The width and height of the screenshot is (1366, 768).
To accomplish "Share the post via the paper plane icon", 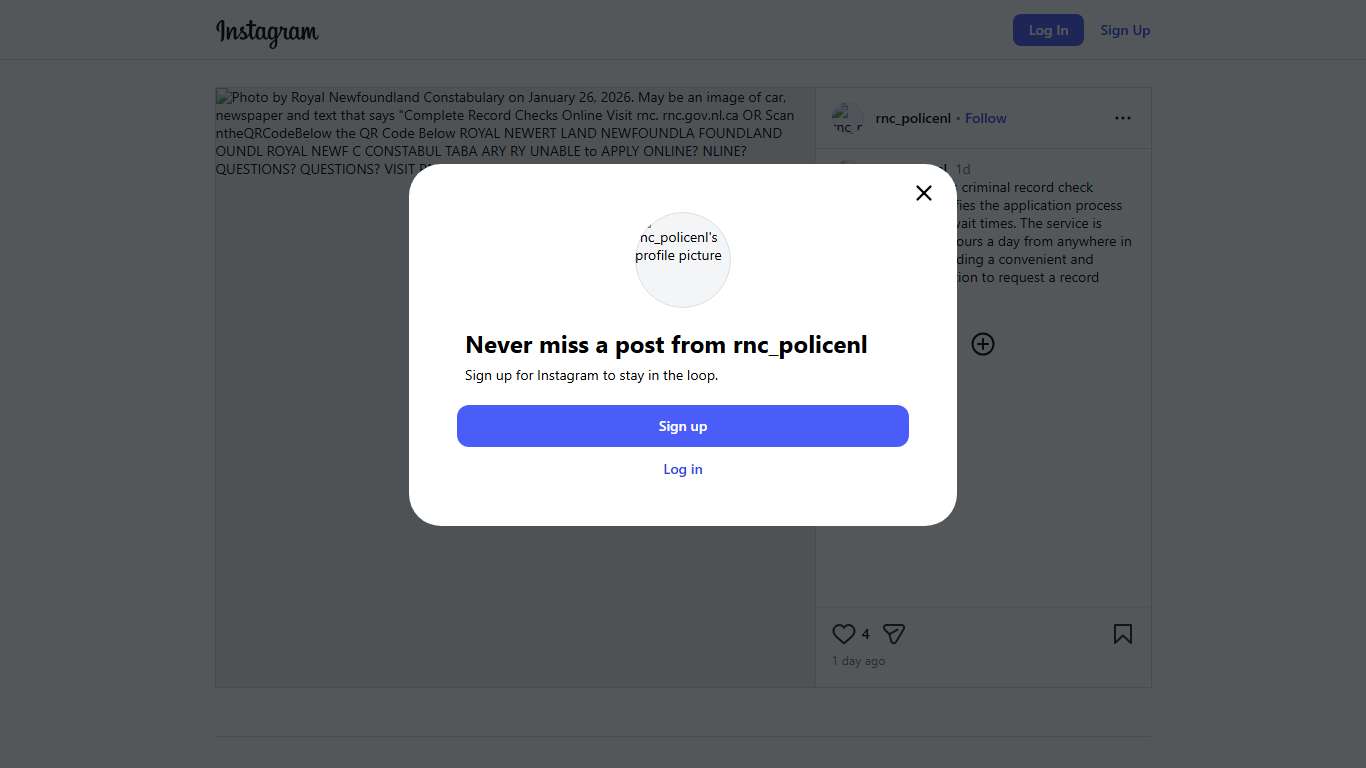I will pos(894,634).
